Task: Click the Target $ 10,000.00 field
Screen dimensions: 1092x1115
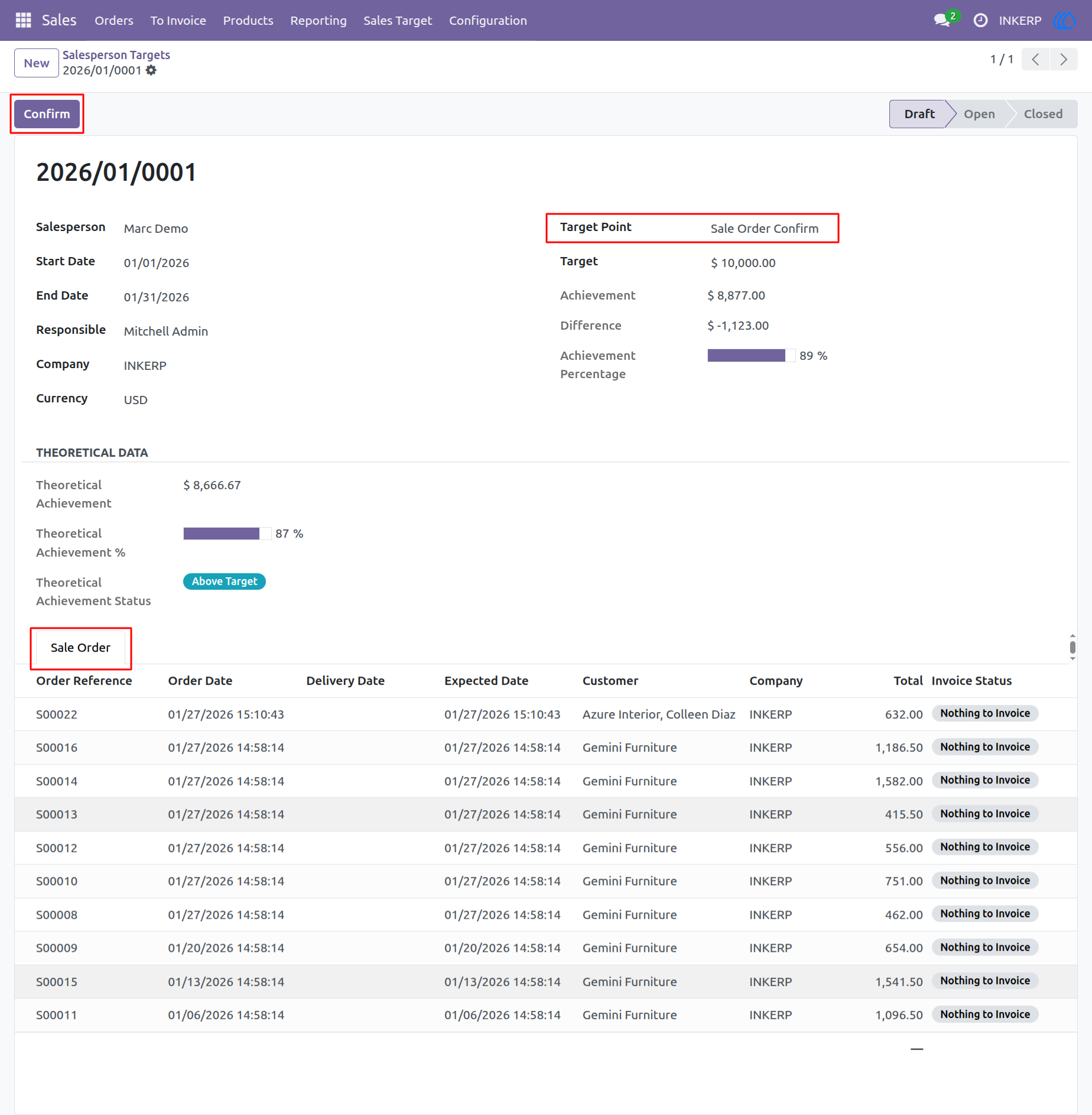Action: point(743,263)
